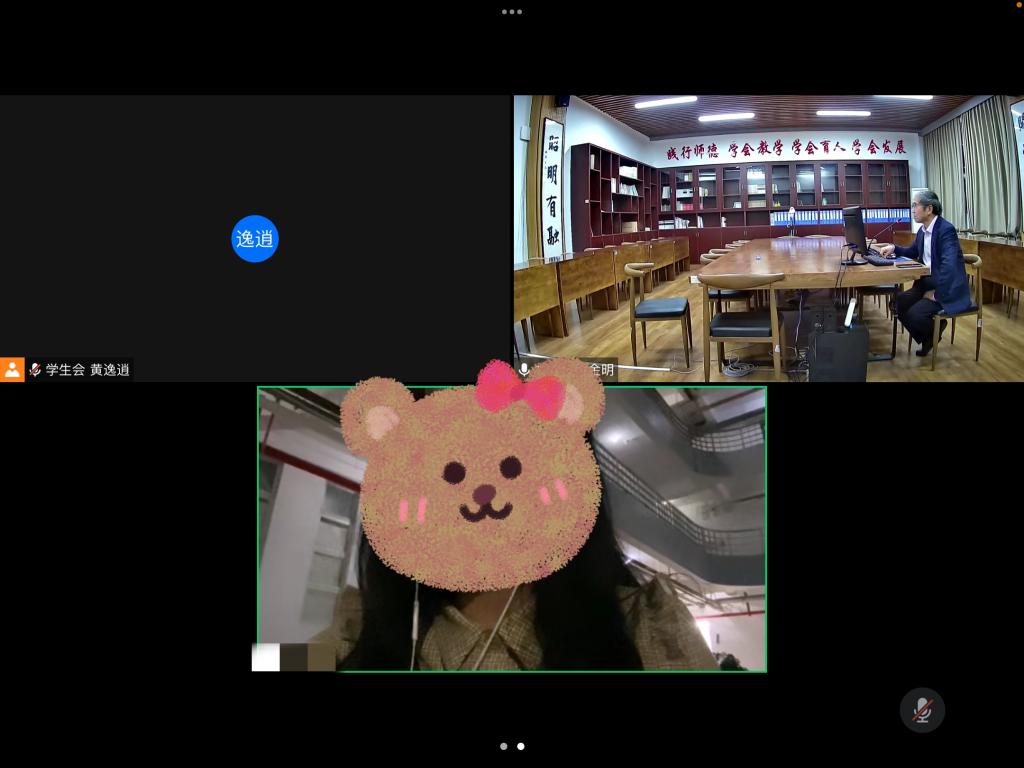1024x768 pixels.
Task: Select the 全明 participant name label
Action: [601, 370]
